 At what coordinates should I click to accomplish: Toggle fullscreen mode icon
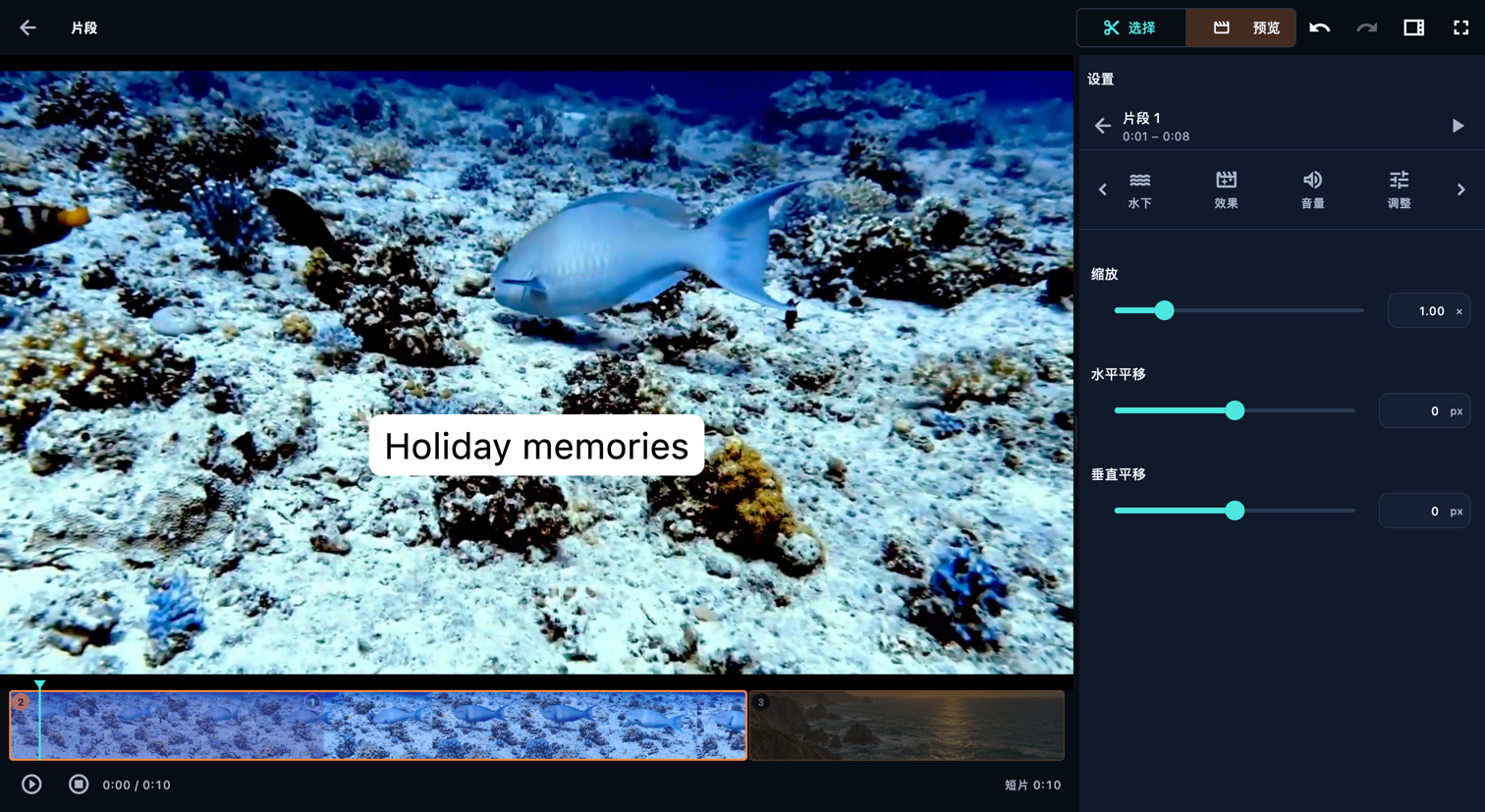click(x=1460, y=27)
